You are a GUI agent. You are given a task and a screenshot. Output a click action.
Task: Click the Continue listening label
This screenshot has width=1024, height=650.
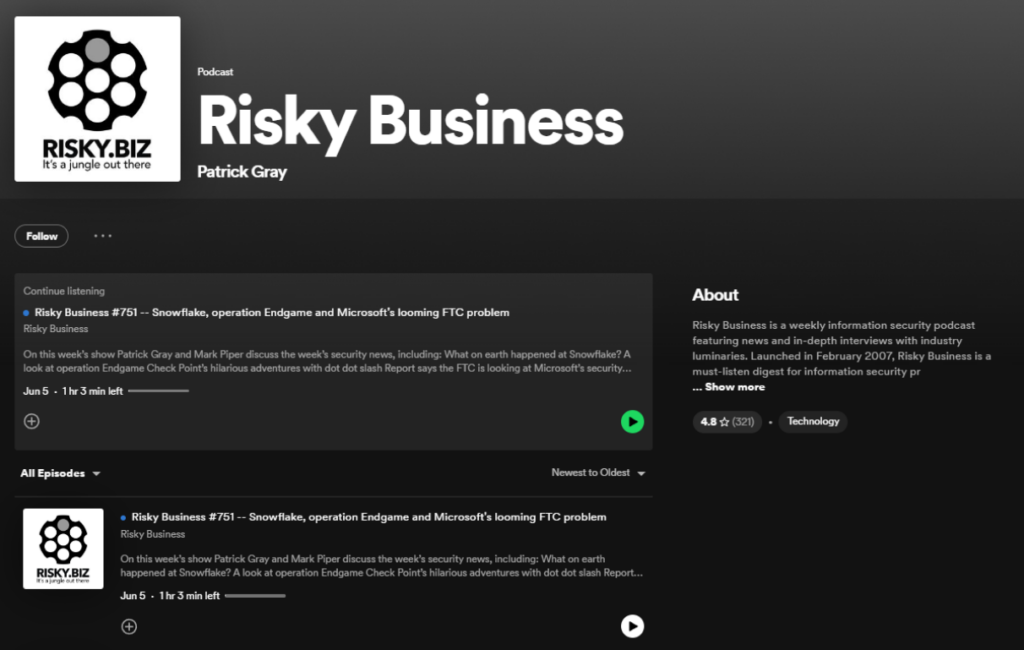[64, 291]
